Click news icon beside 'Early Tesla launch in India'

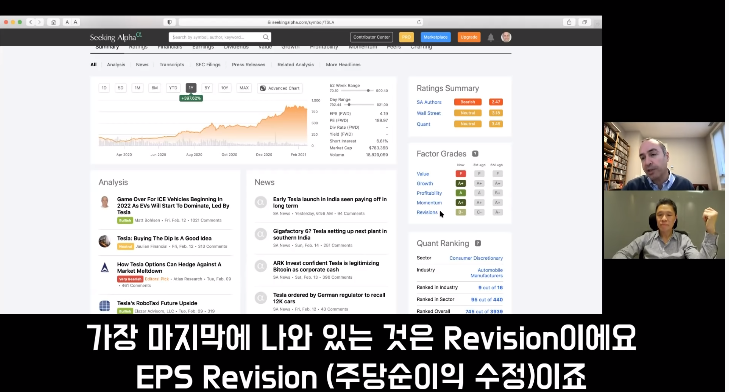[261, 202]
